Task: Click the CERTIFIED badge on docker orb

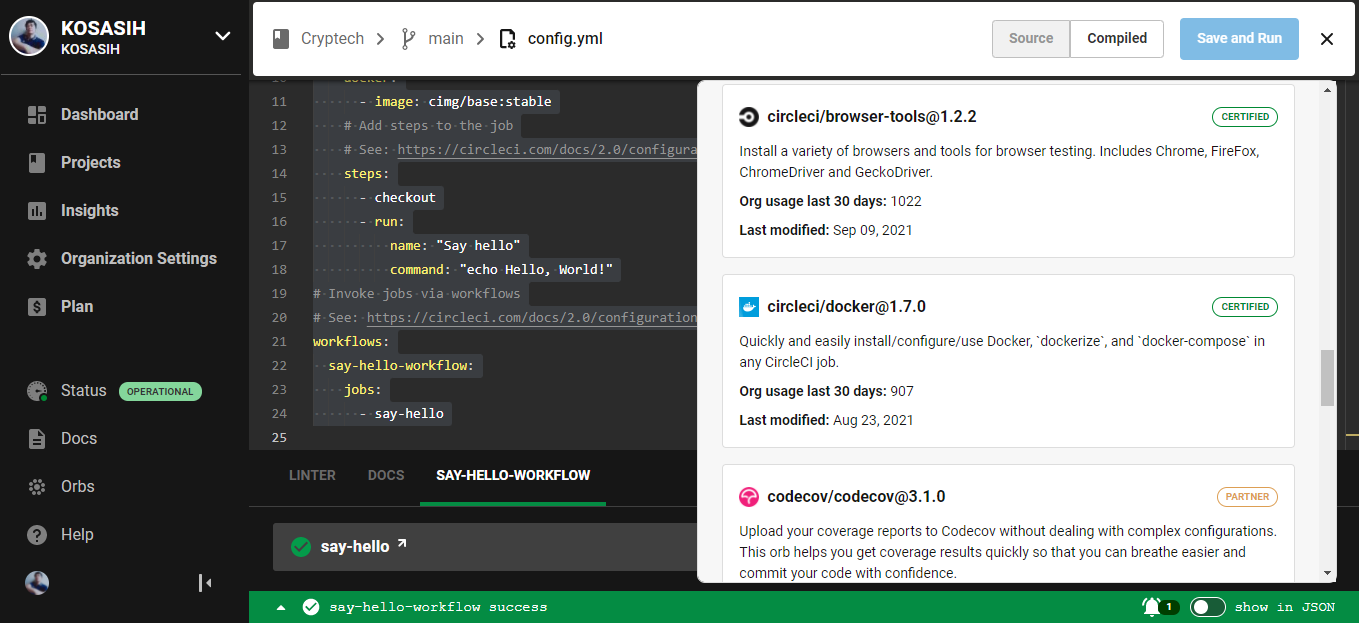Action: pyautogui.click(x=1245, y=307)
